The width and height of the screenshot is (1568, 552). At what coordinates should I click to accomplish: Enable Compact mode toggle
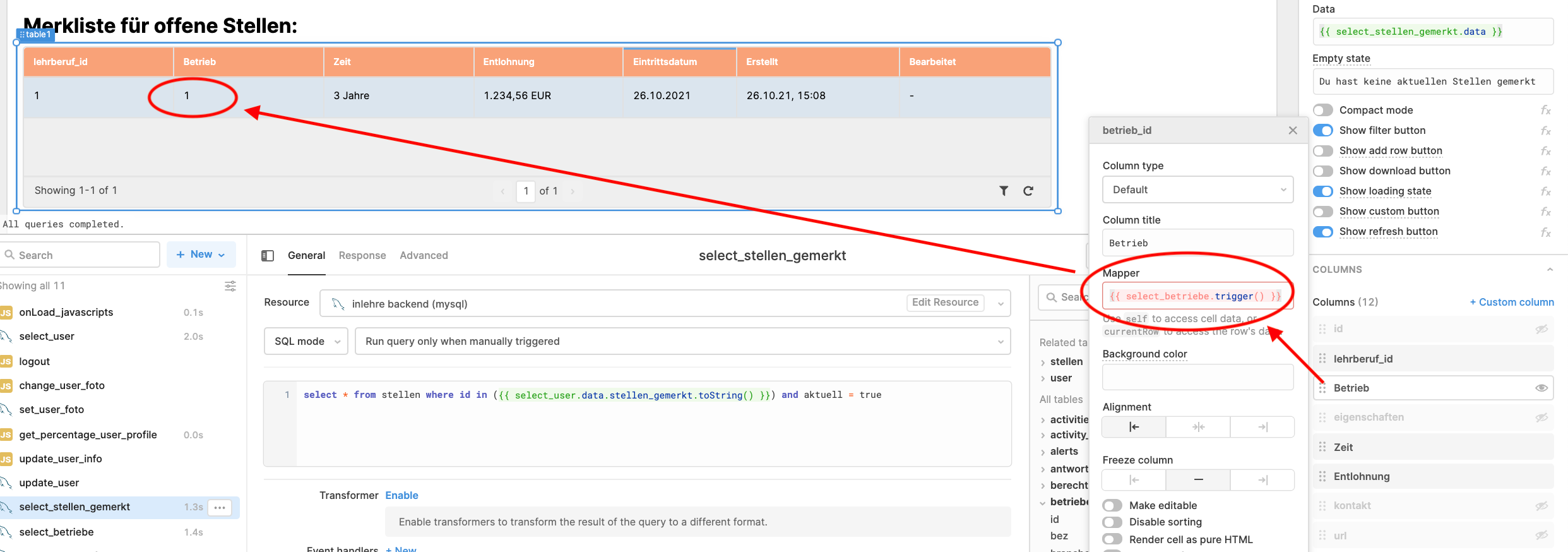point(1323,111)
